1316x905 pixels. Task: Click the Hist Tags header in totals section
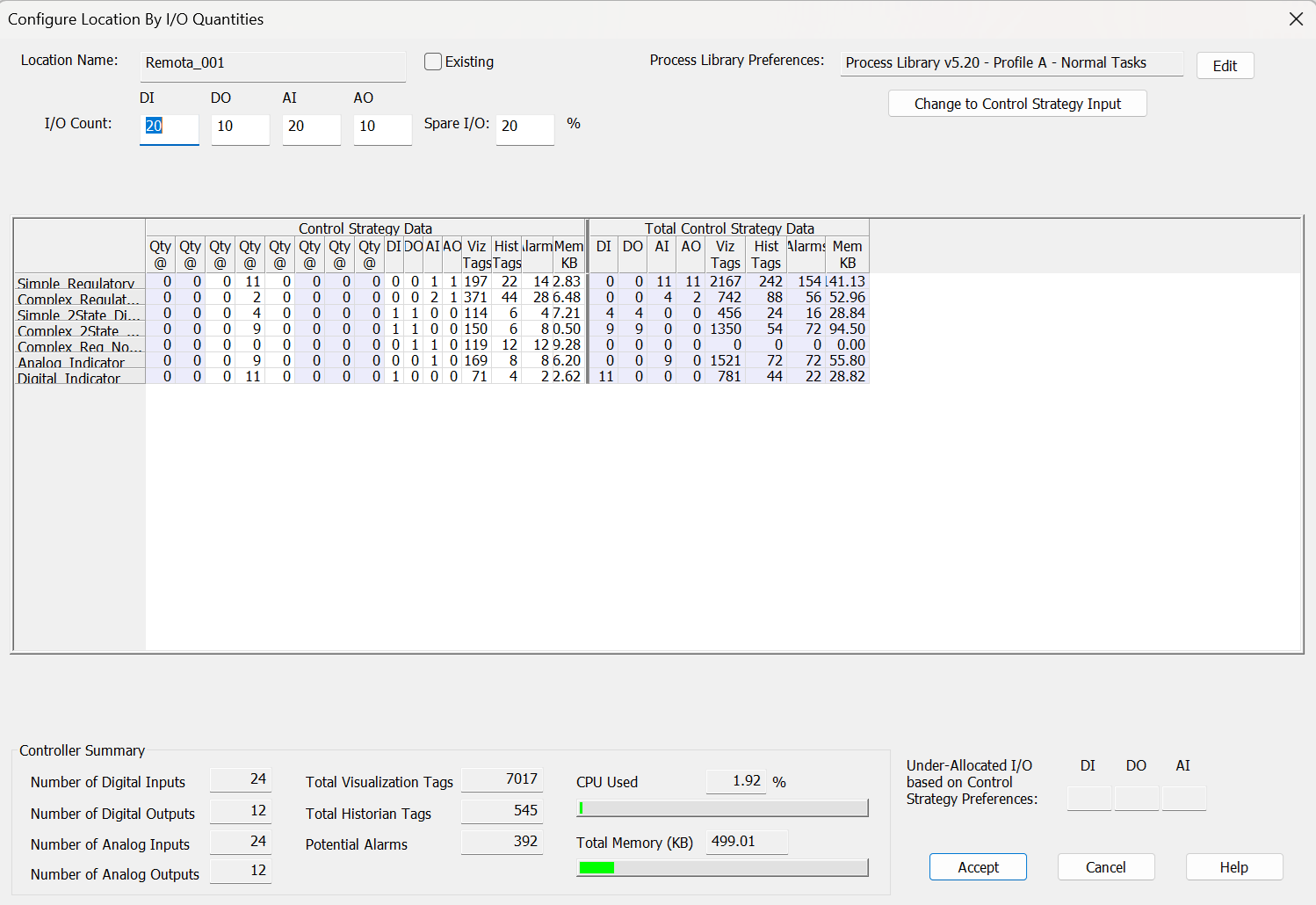point(766,255)
